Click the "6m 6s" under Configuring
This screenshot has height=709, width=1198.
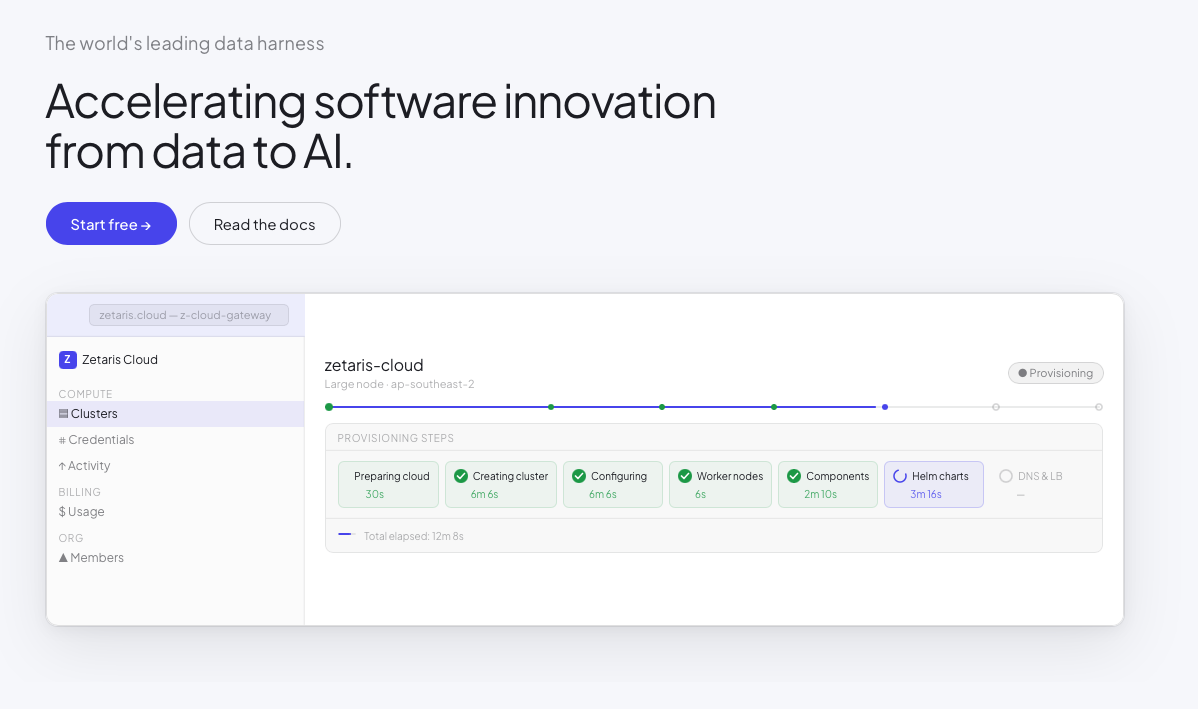pos(603,494)
